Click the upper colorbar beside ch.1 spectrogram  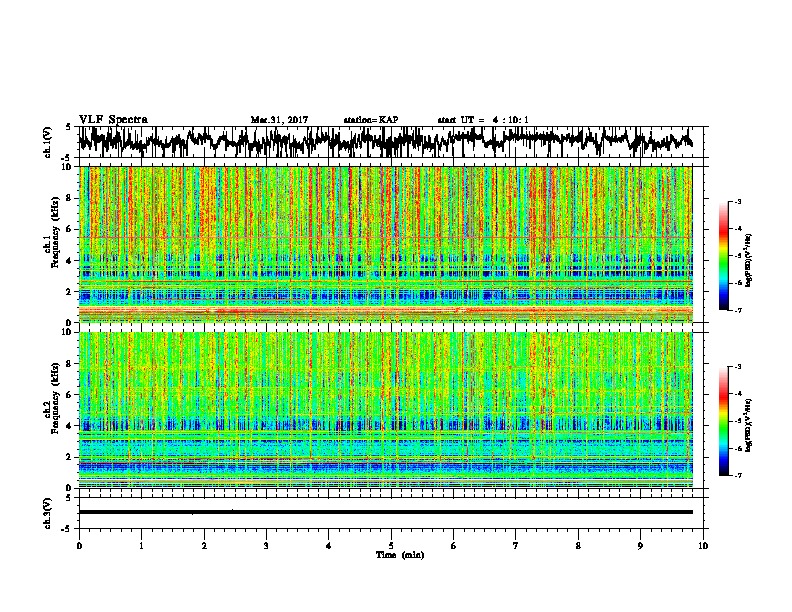724,256
